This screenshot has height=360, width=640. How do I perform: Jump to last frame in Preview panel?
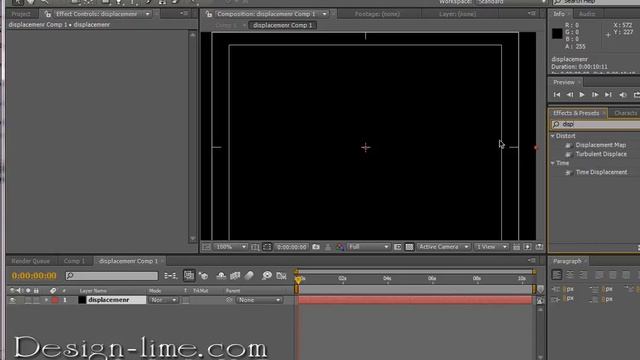(608, 95)
